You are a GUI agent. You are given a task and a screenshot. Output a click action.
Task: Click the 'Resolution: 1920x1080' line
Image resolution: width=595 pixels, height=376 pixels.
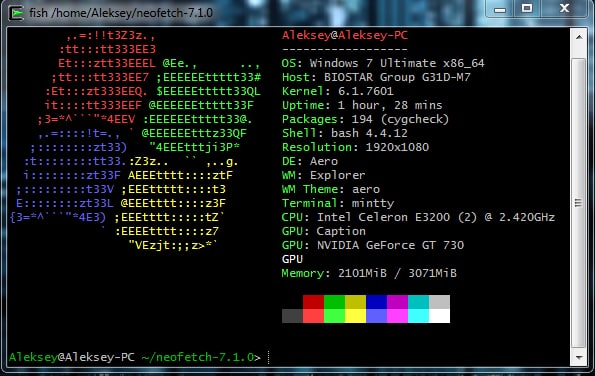click(x=355, y=148)
